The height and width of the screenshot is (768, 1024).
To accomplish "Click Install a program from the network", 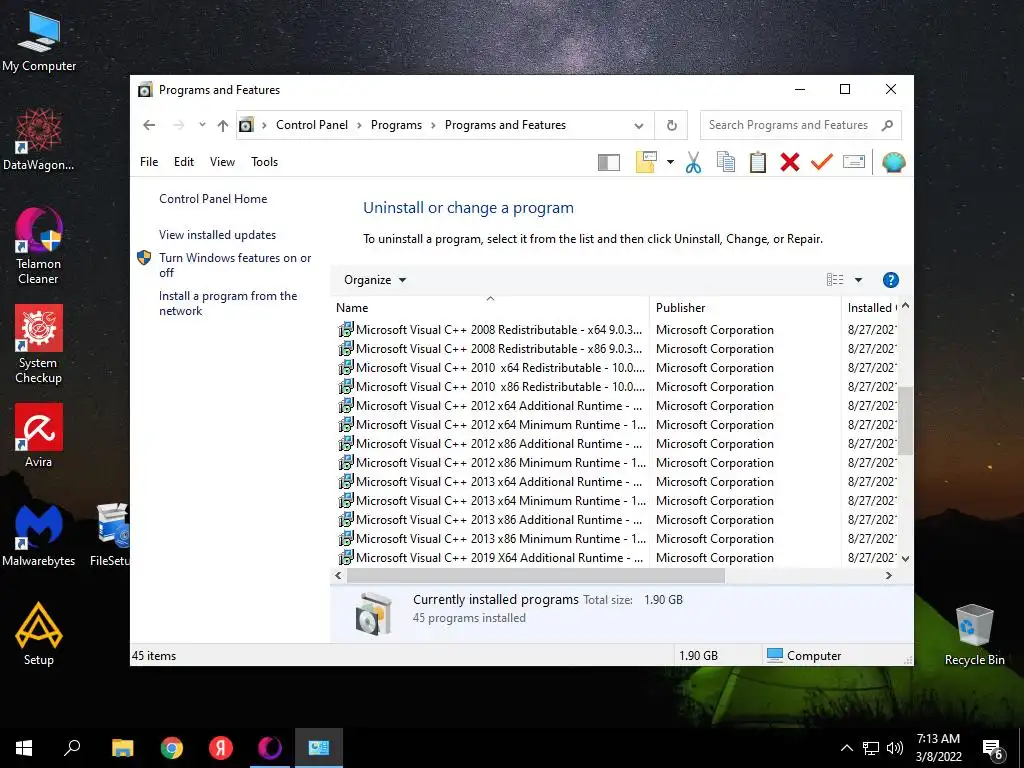I will point(228,304).
